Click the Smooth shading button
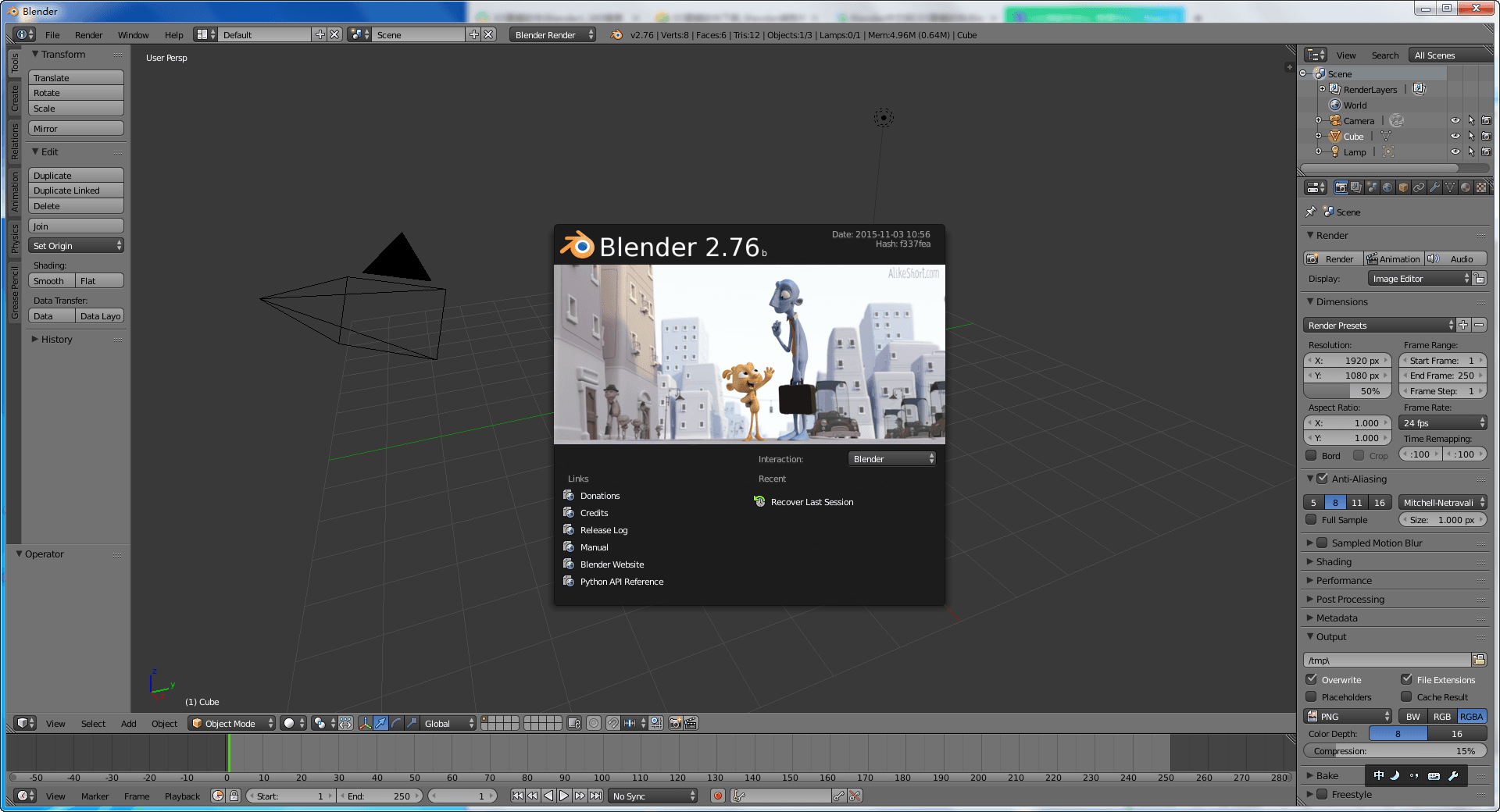This screenshot has width=1500, height=812. [x=52, y=280]
